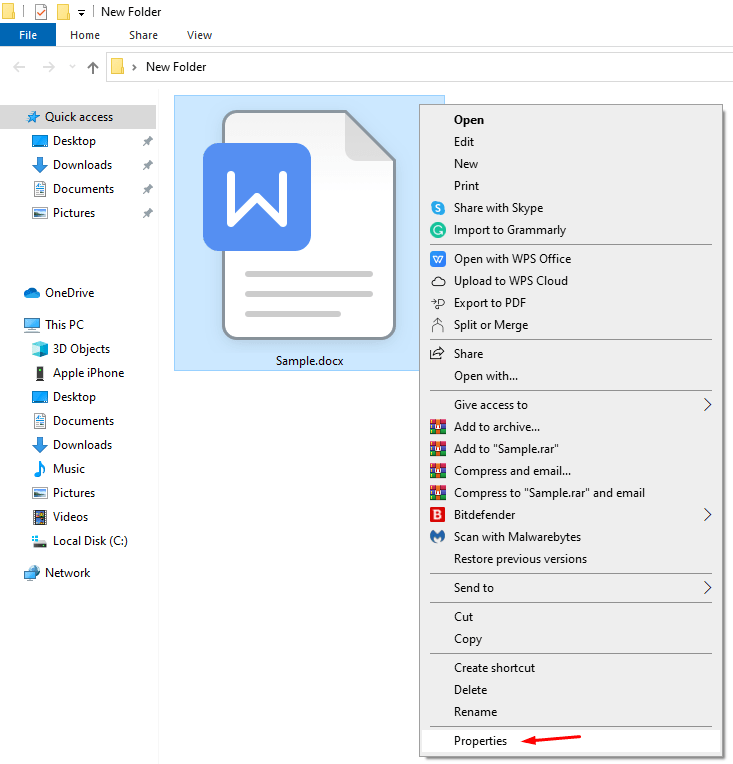This screenshot has width=733, height=764.
Task: Open the recent locations dropdown arrow
Action: 72,67
